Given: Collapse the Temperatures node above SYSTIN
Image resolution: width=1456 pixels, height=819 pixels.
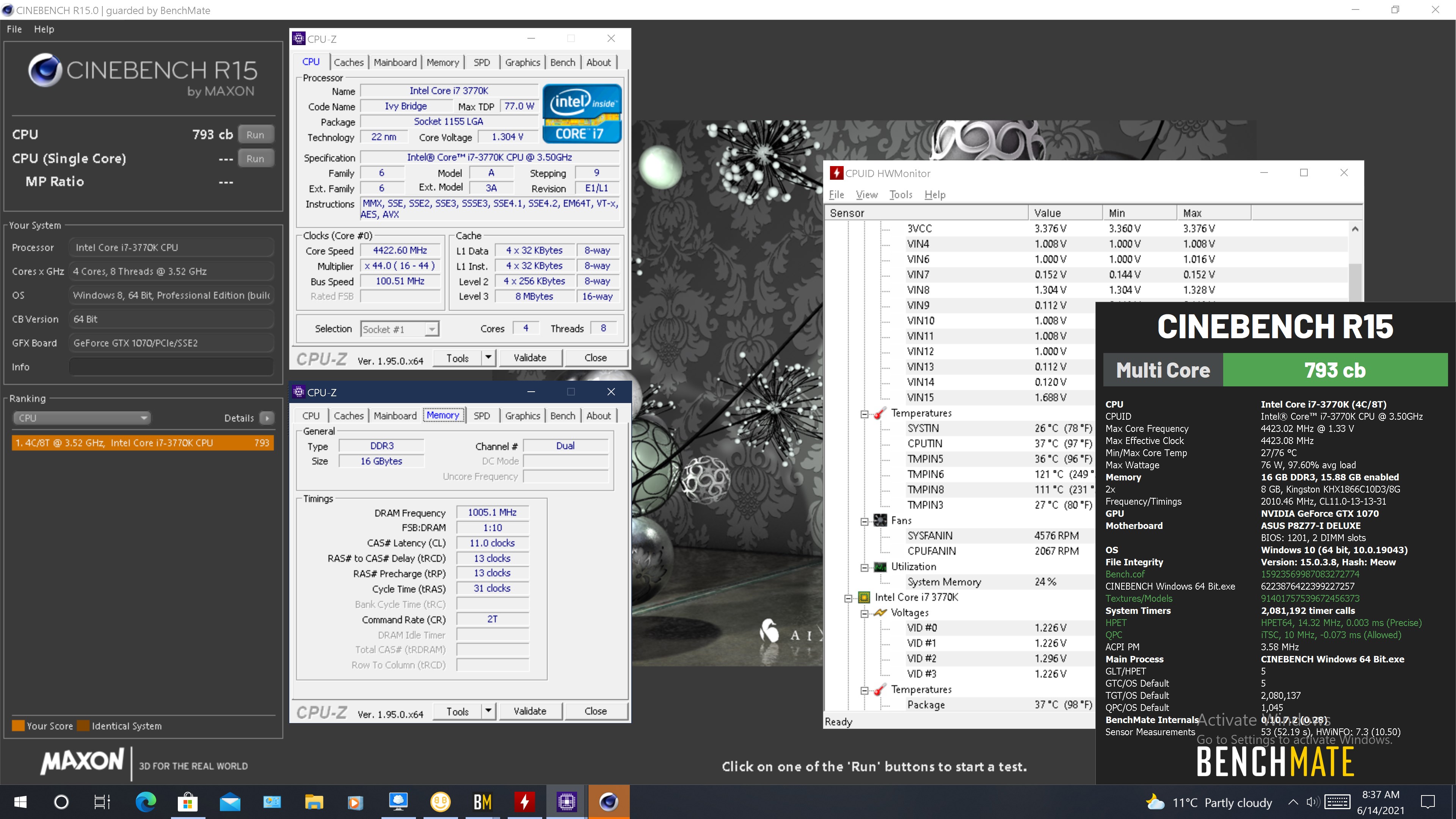Looking at the screenshot, I should tap(864, 414).
